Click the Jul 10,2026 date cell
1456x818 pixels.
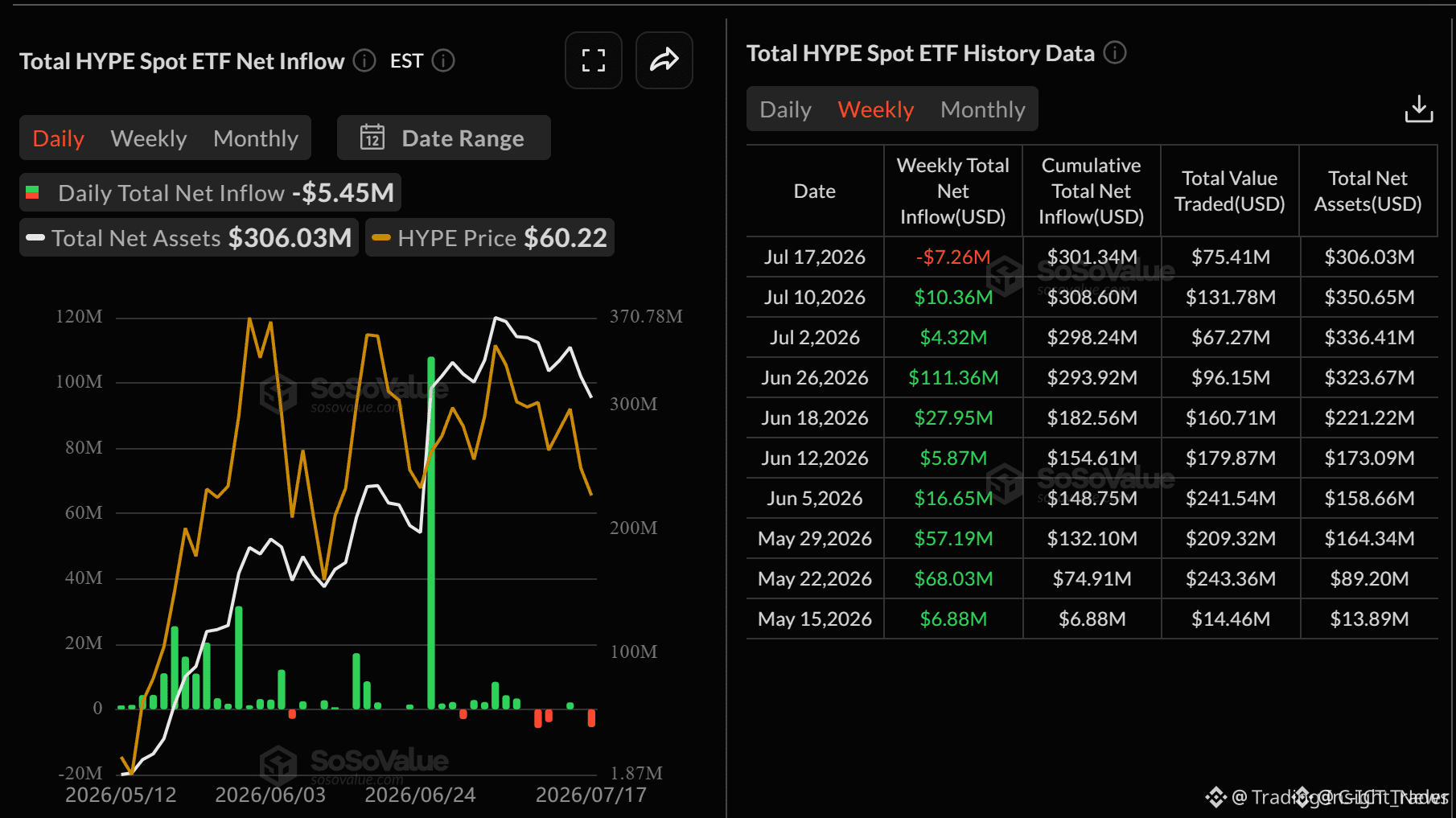815,298
